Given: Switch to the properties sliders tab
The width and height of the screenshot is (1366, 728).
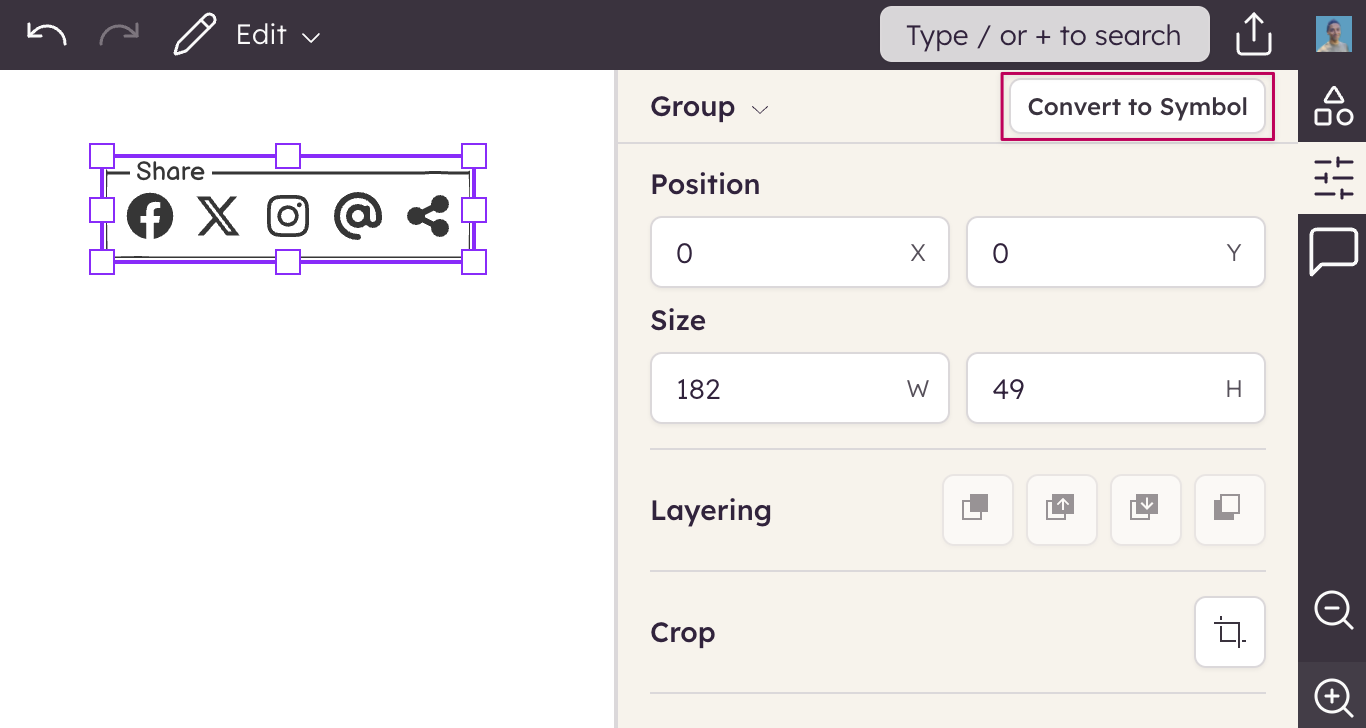Looking at the screenshot, I should tap(1333, 178).
